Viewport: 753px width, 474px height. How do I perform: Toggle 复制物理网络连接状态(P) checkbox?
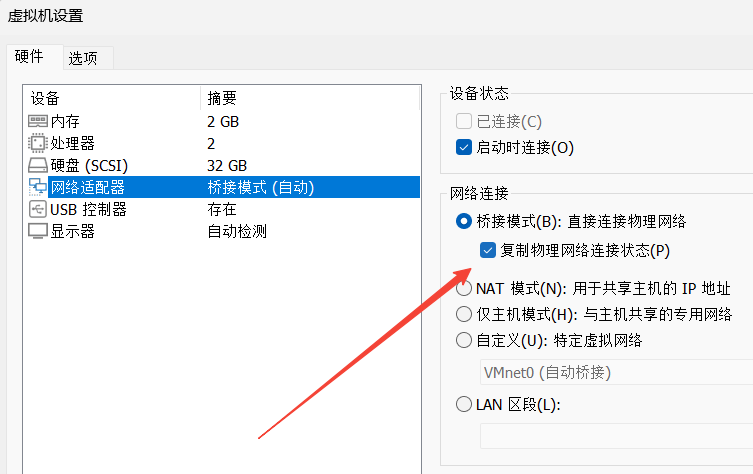[x=487, y=250]
